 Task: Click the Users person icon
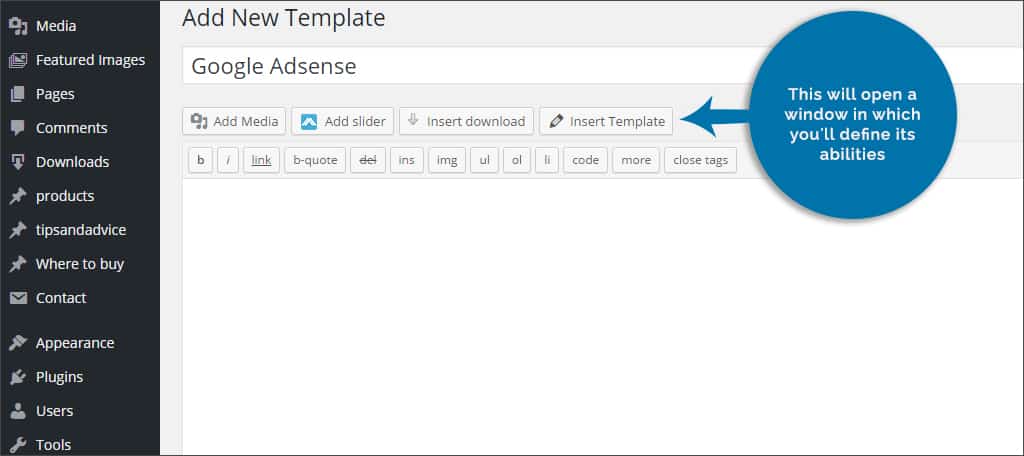18,411
